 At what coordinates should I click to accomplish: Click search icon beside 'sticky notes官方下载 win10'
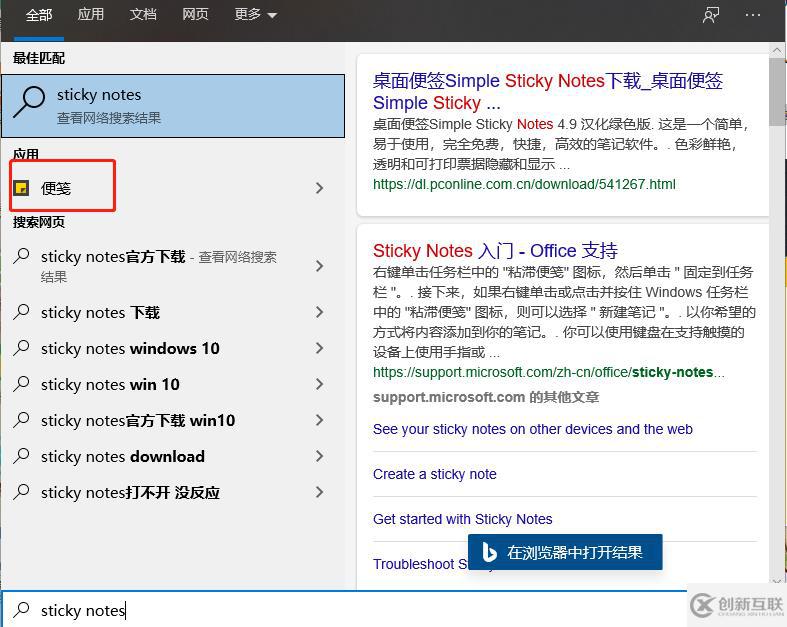click(x=21, y=420)
